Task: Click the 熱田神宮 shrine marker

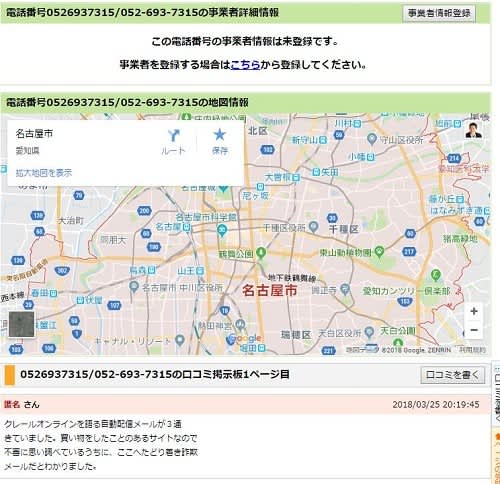Action: (240, 324)
